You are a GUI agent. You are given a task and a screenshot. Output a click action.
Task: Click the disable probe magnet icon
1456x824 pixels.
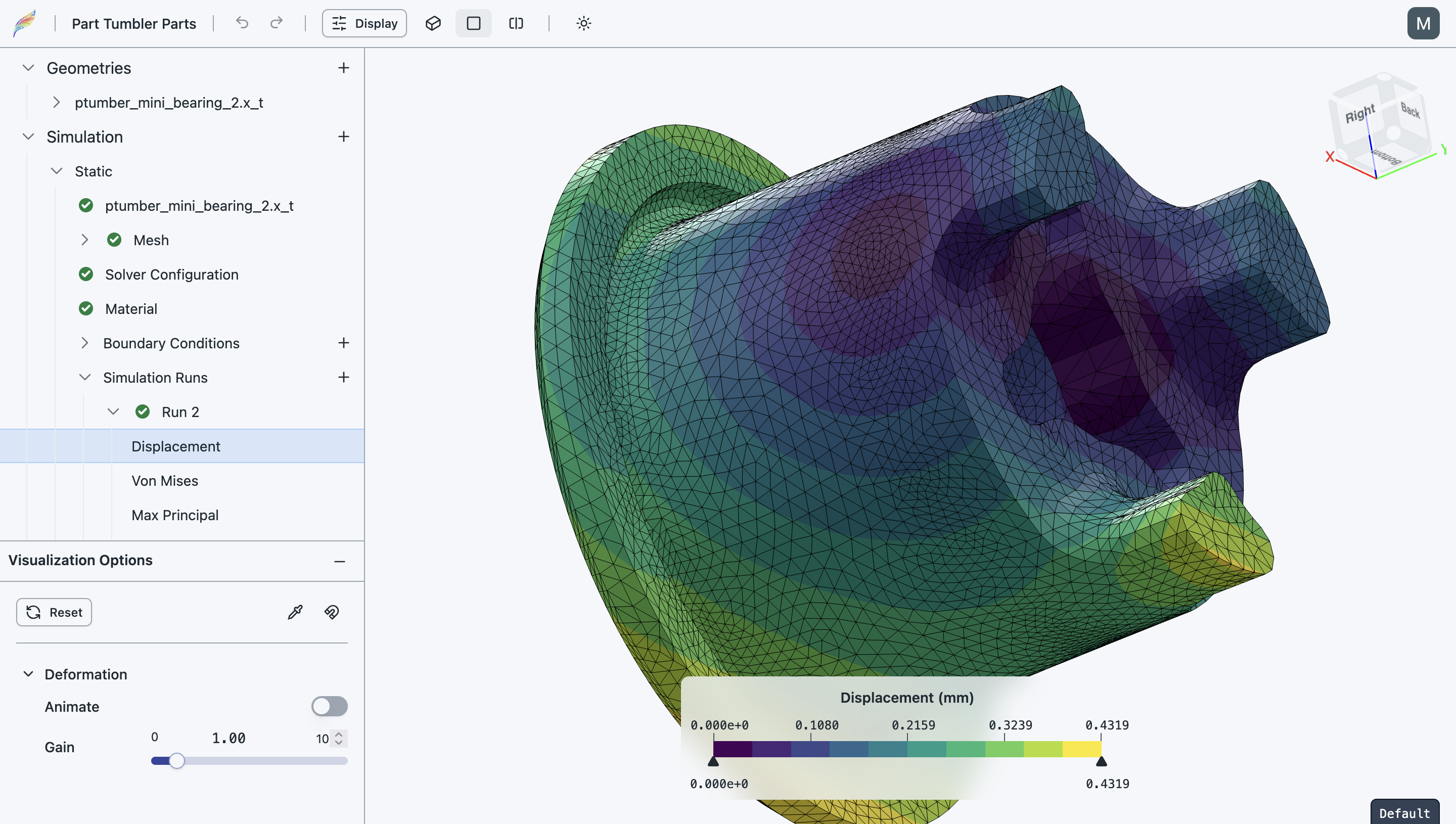(331, 612)
